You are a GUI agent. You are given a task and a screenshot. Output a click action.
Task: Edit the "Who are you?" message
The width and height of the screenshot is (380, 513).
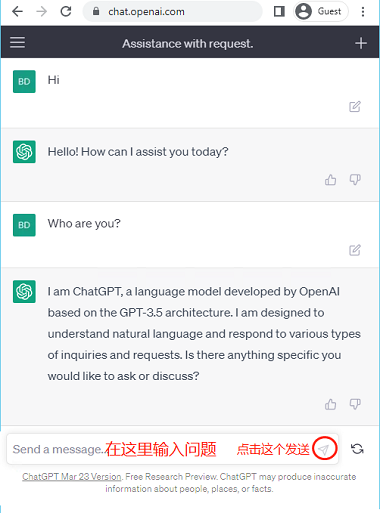pyautogui.click(x=355, y=250)
